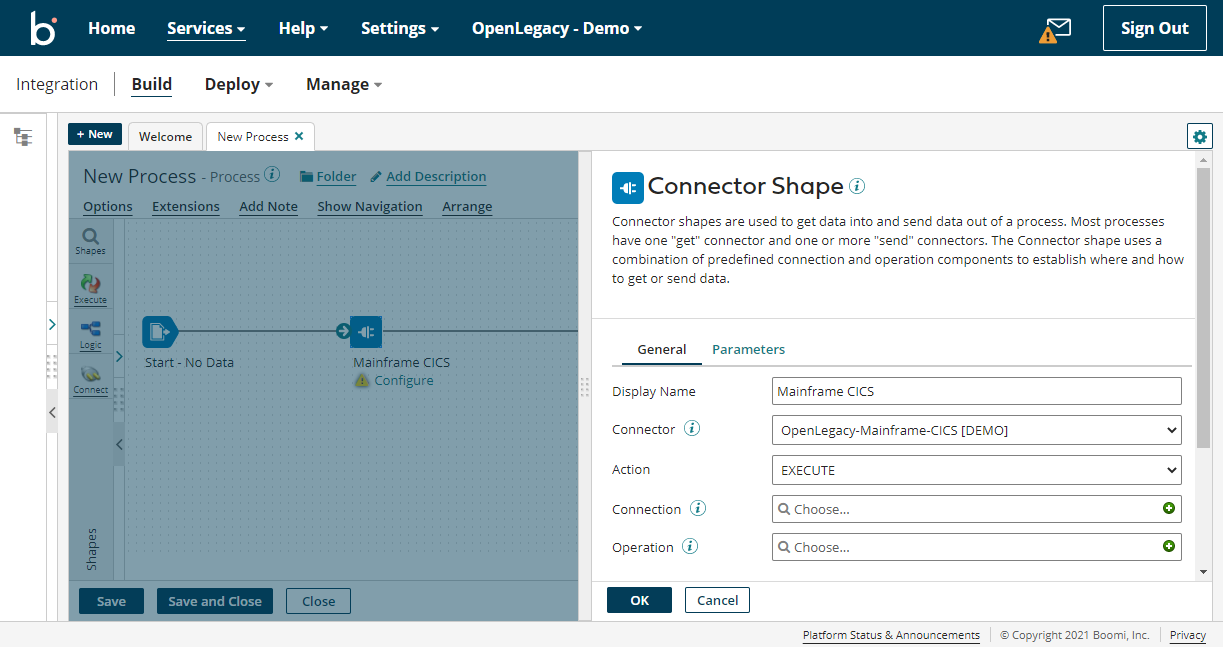Expand the Deploy menu
Screen dimensions: 1223x647
coord(237,84)
